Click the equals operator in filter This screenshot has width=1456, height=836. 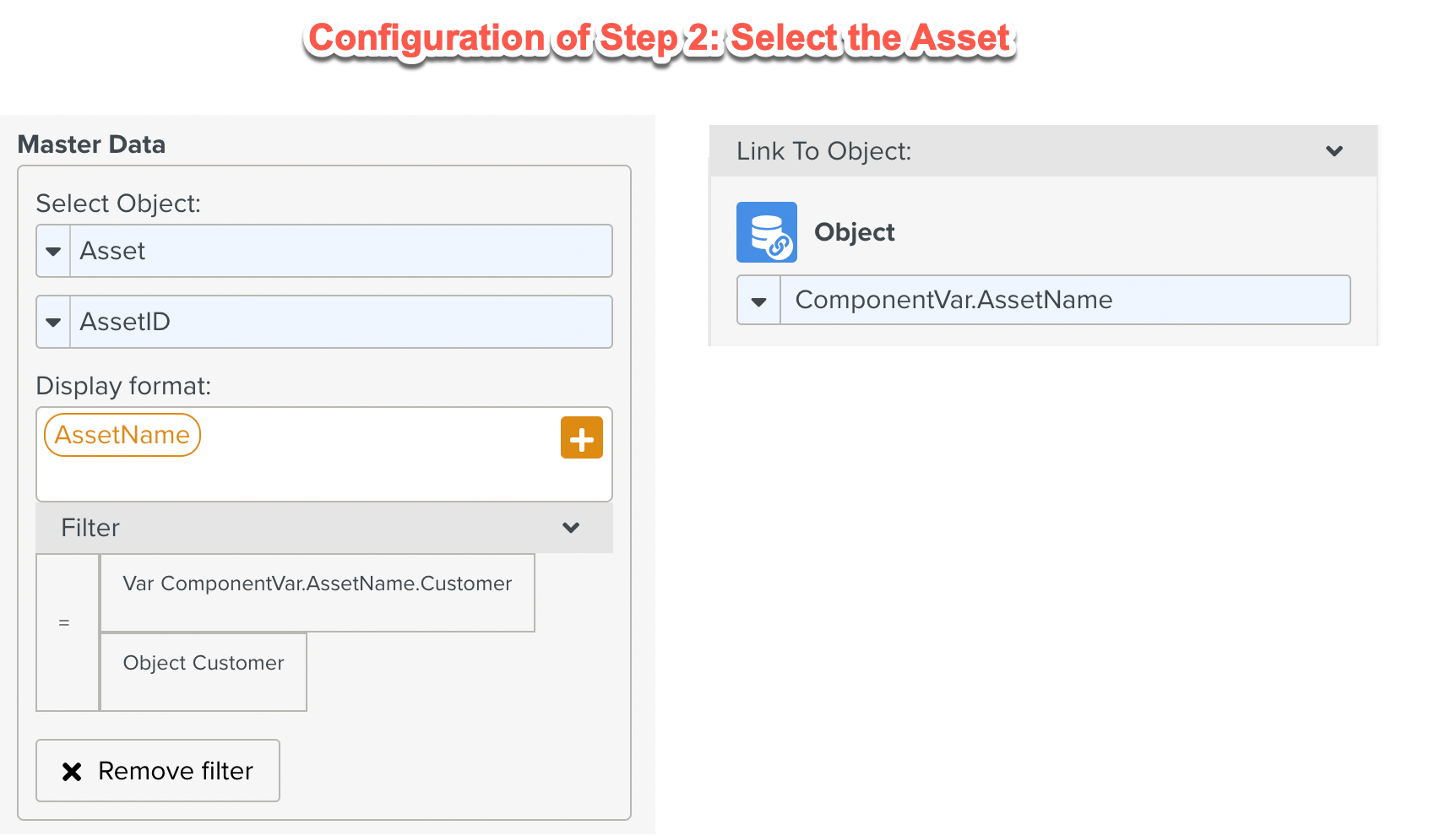tap(64, 623)
